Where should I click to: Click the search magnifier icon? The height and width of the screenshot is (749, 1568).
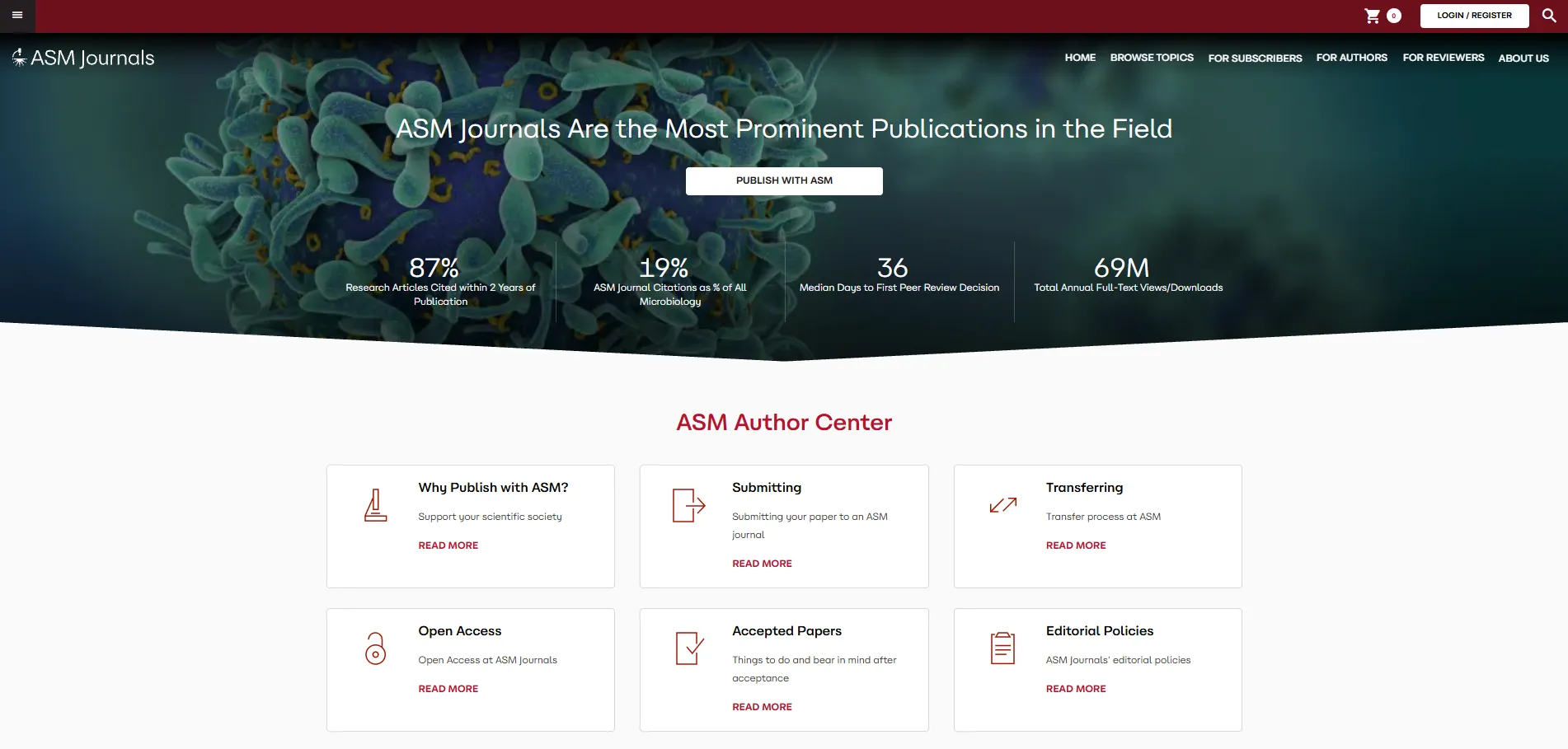[1549, 16]
